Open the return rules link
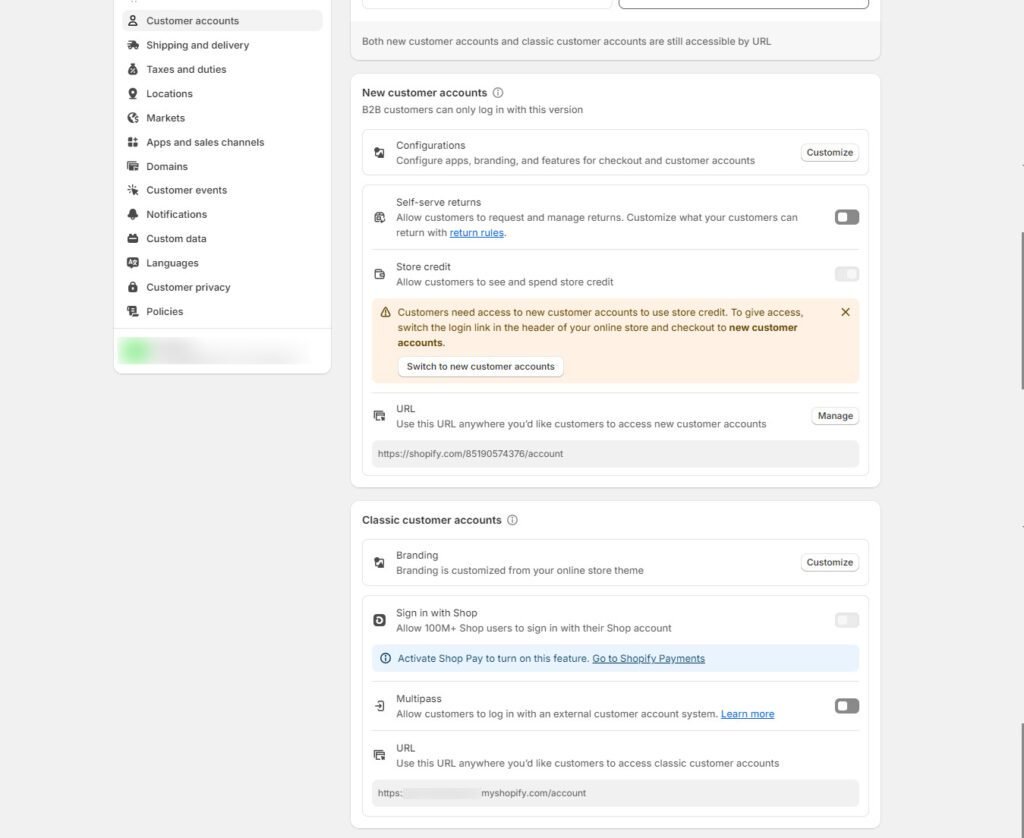This screenshot has width=1024, height=838. click(477, 233)
